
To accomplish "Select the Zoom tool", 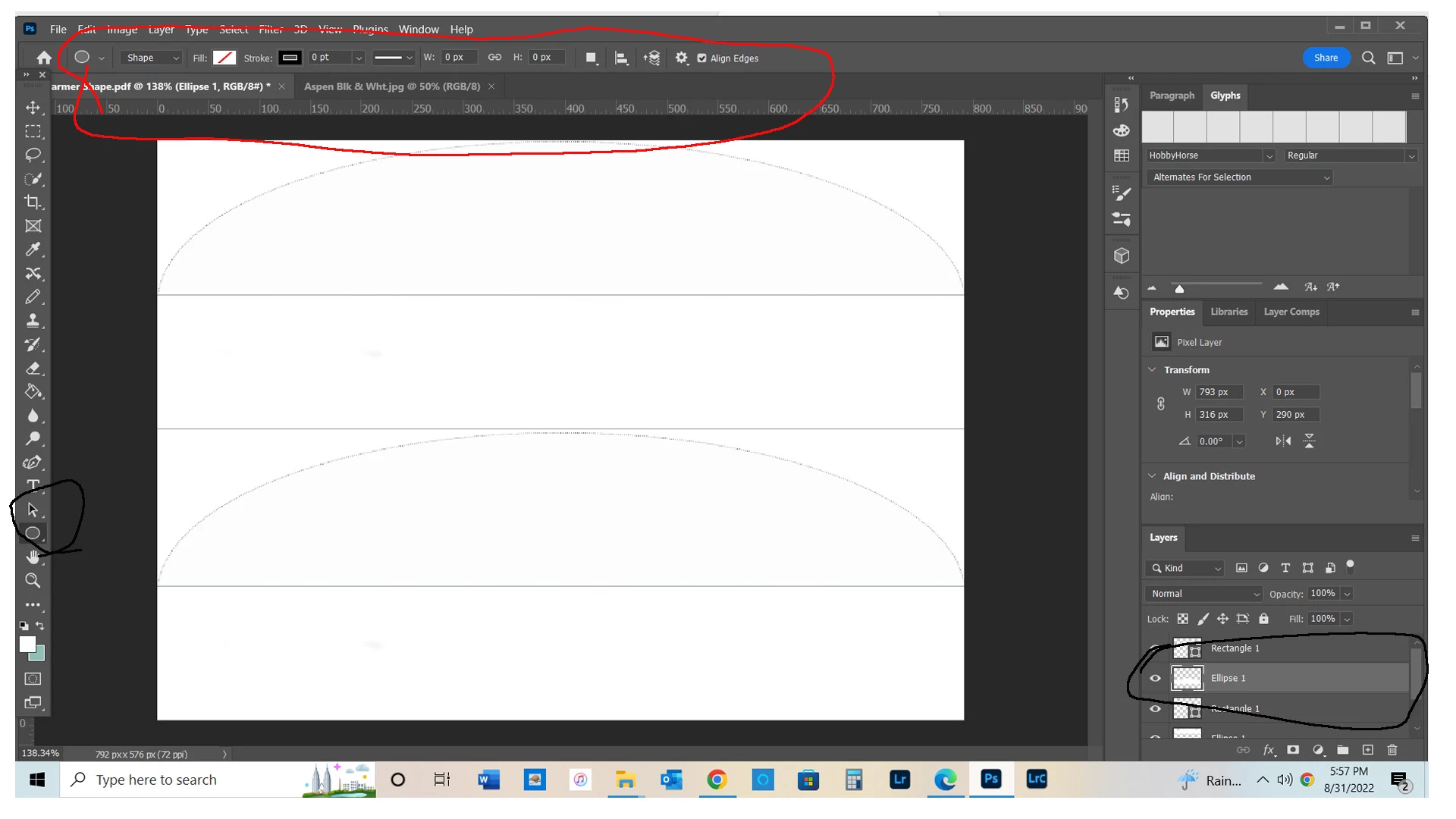I will (x=33, y=580).
